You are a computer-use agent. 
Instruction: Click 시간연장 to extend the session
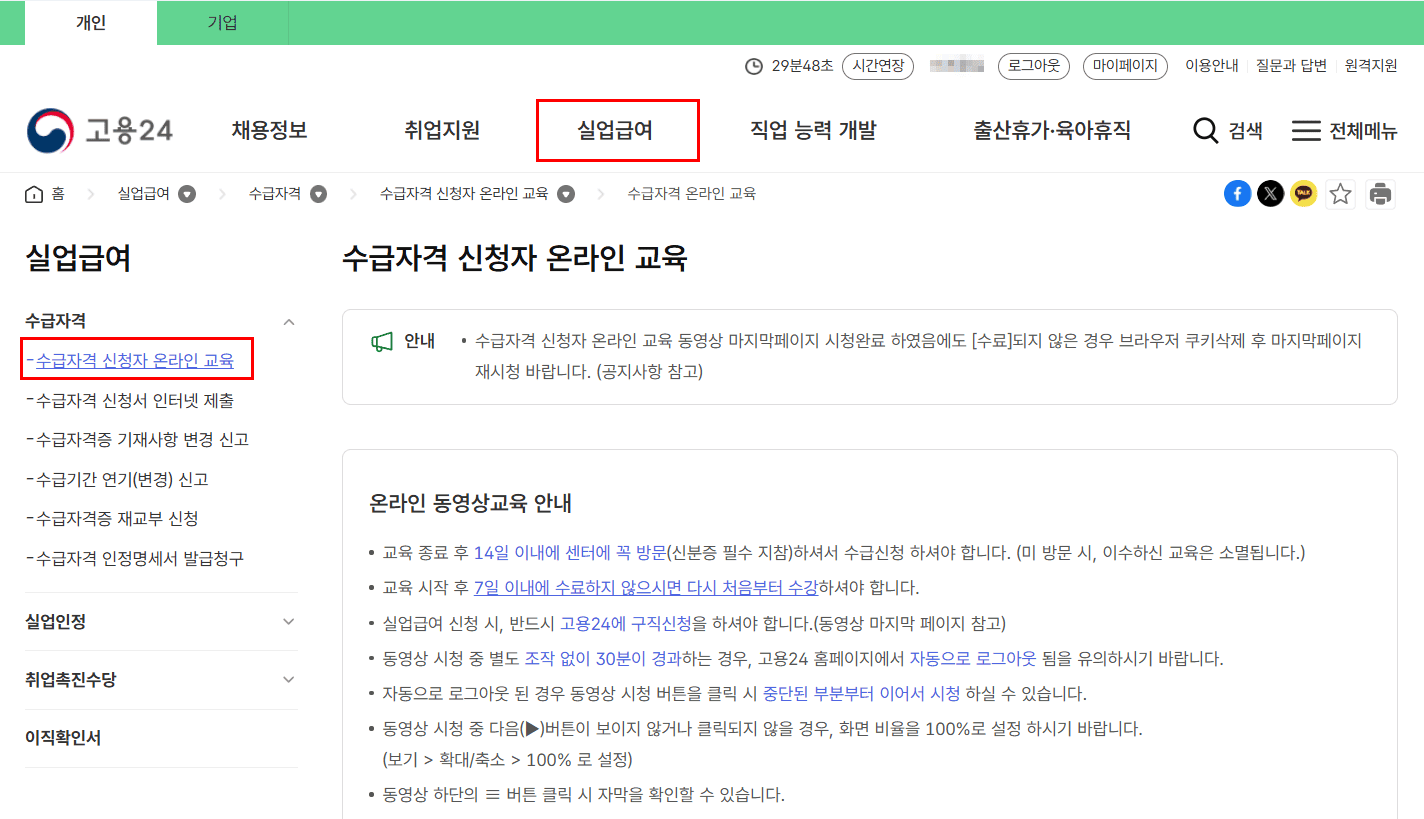click(x=877, y=66)
